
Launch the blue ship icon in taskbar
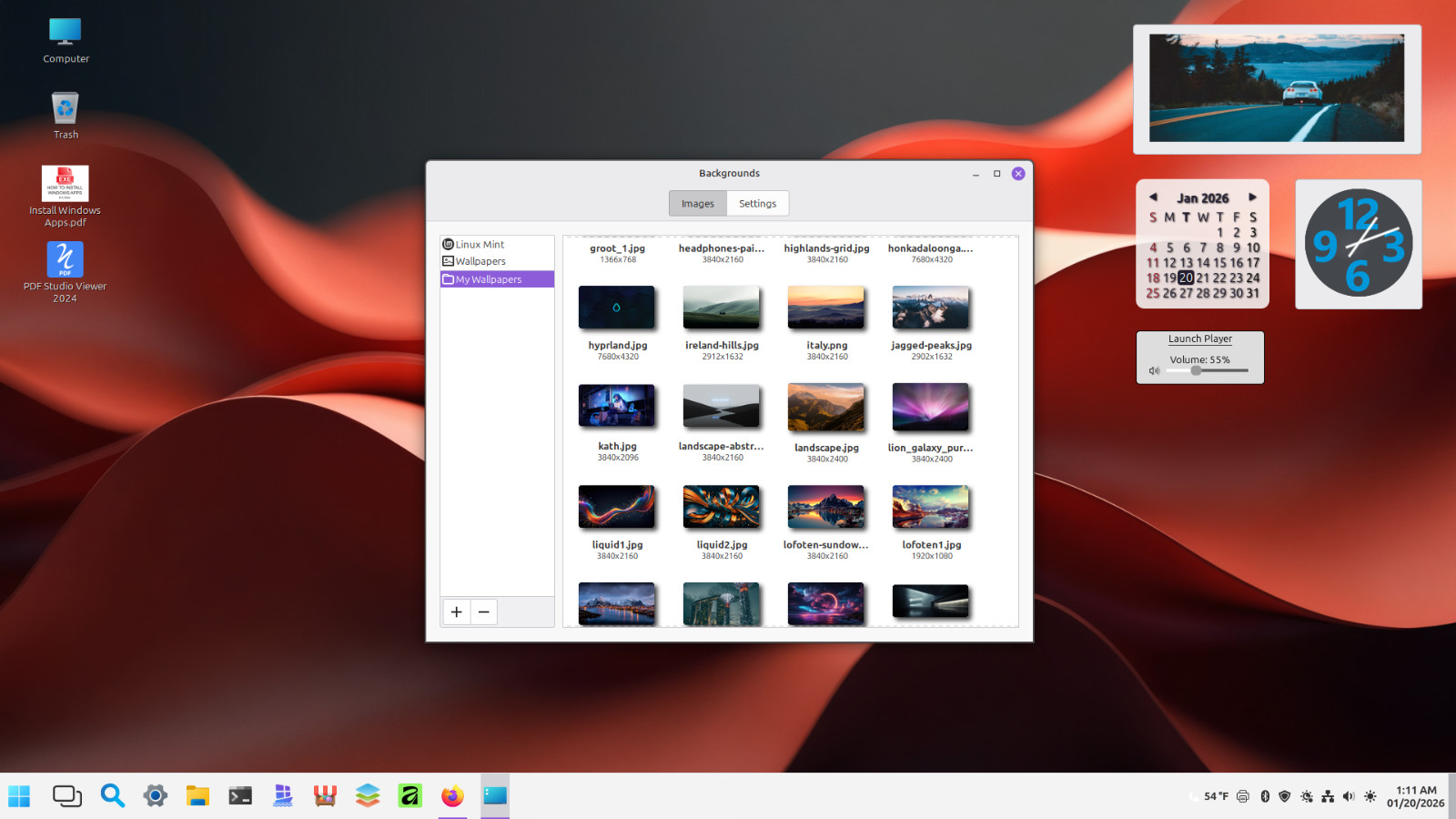(283, 796)
